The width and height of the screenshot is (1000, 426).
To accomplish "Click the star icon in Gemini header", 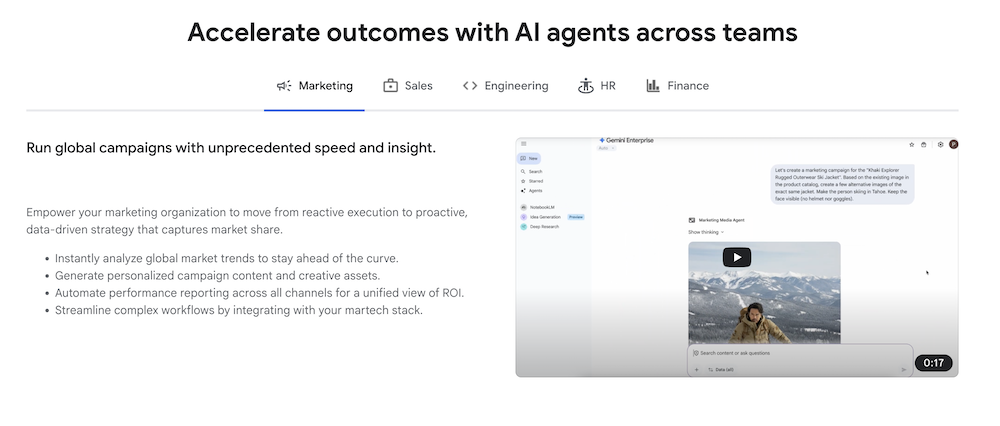I will pyautogui.click(x=911, y=144).
